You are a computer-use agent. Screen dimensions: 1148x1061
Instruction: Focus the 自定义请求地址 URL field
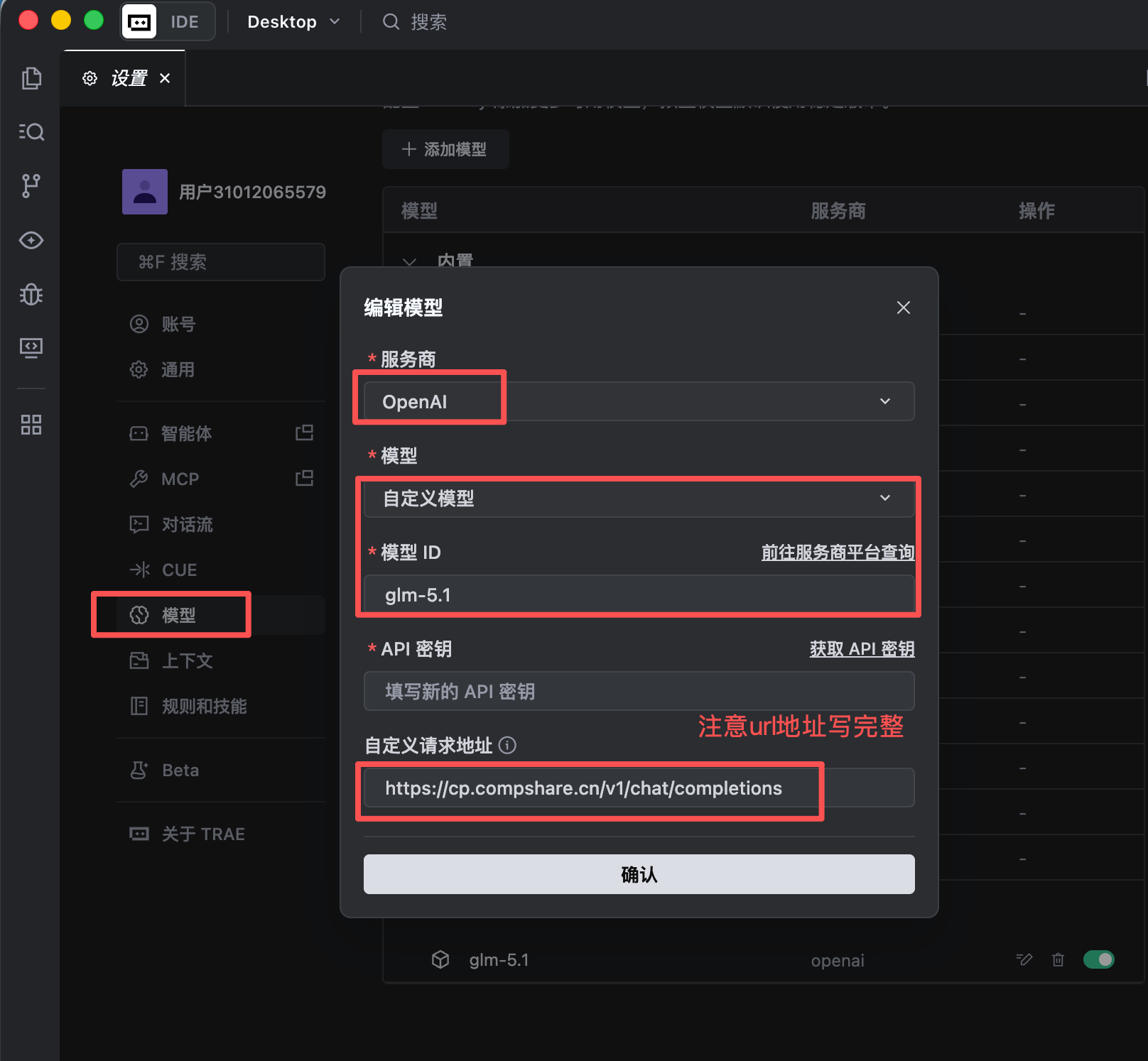[639, 788]
